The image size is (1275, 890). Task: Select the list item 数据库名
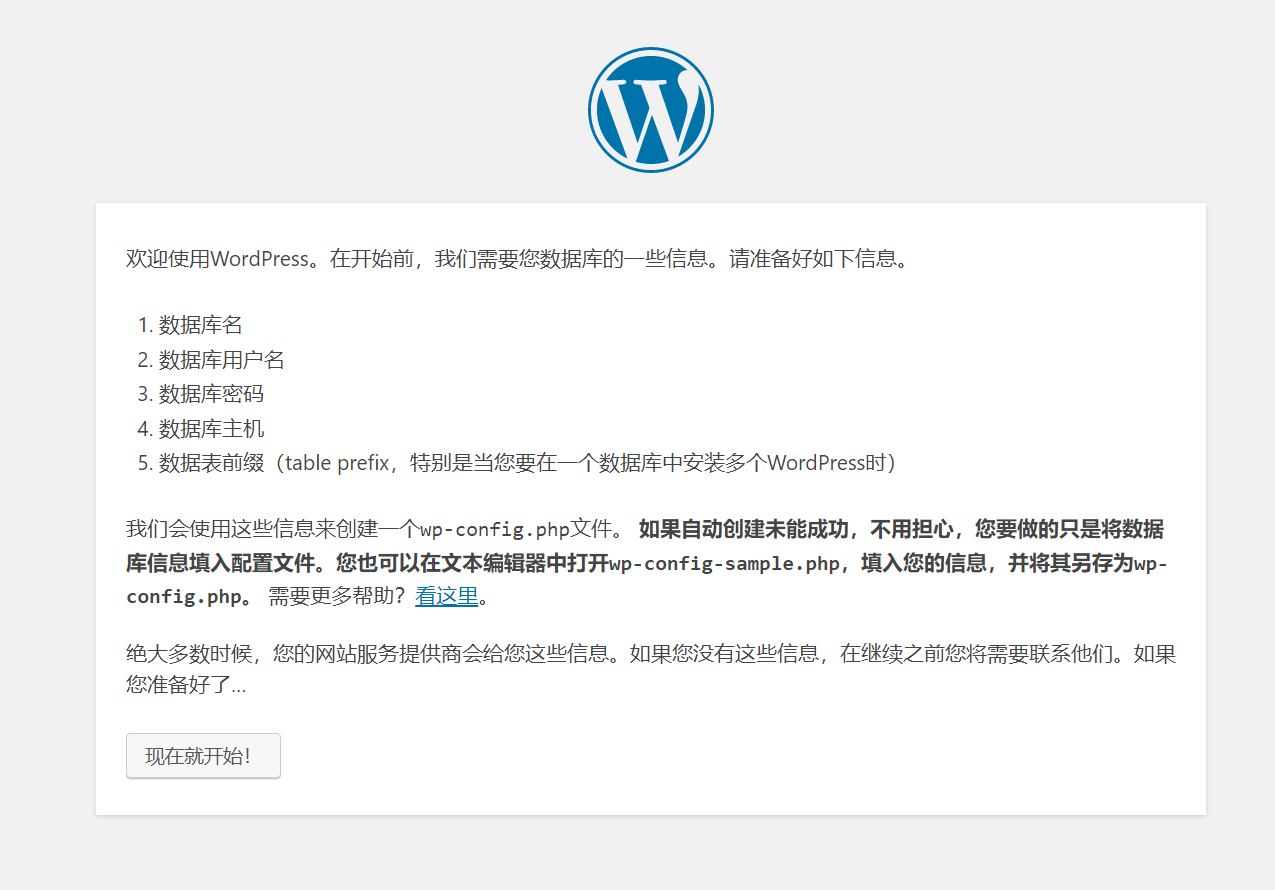pos(200,325)
